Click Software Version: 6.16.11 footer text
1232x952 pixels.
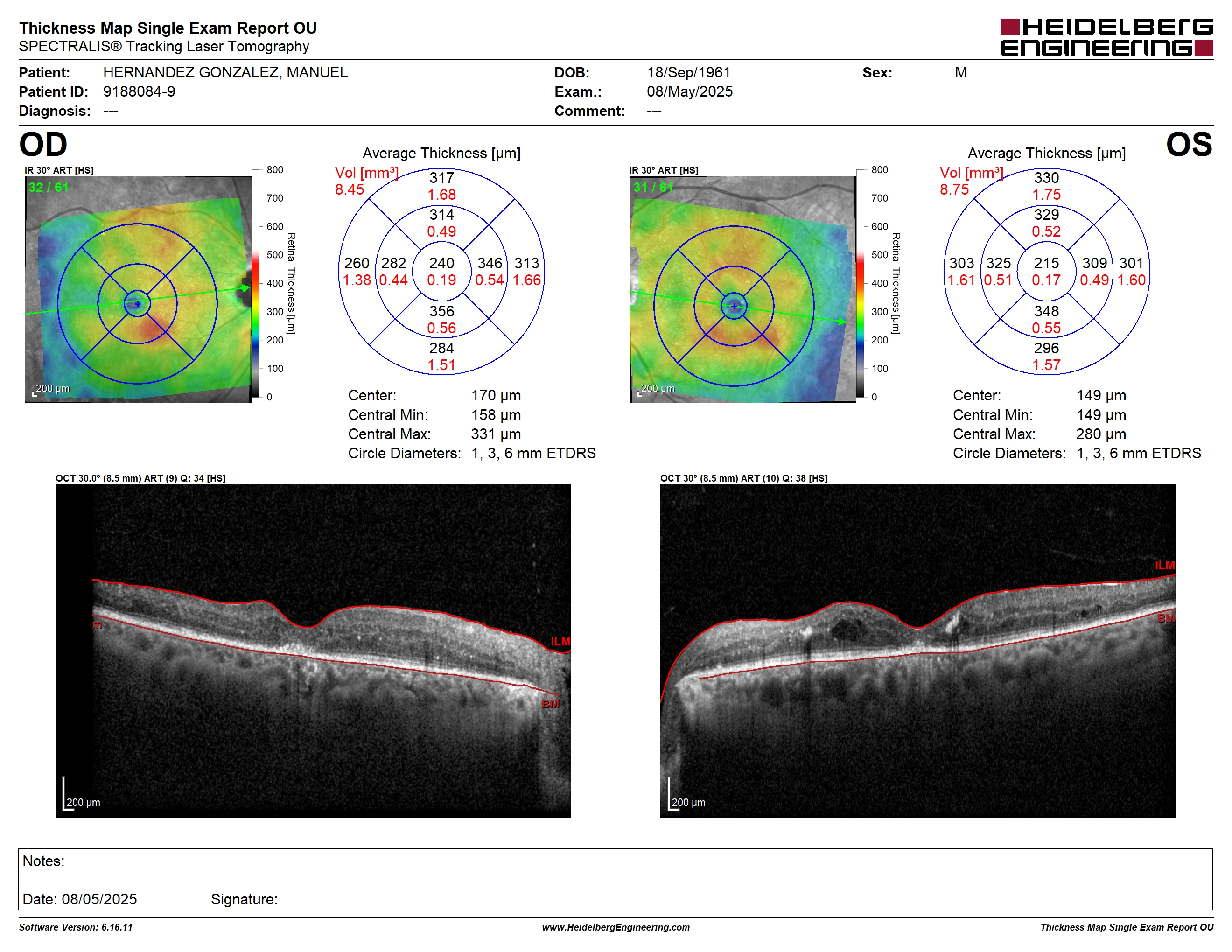tap(76, 927)
